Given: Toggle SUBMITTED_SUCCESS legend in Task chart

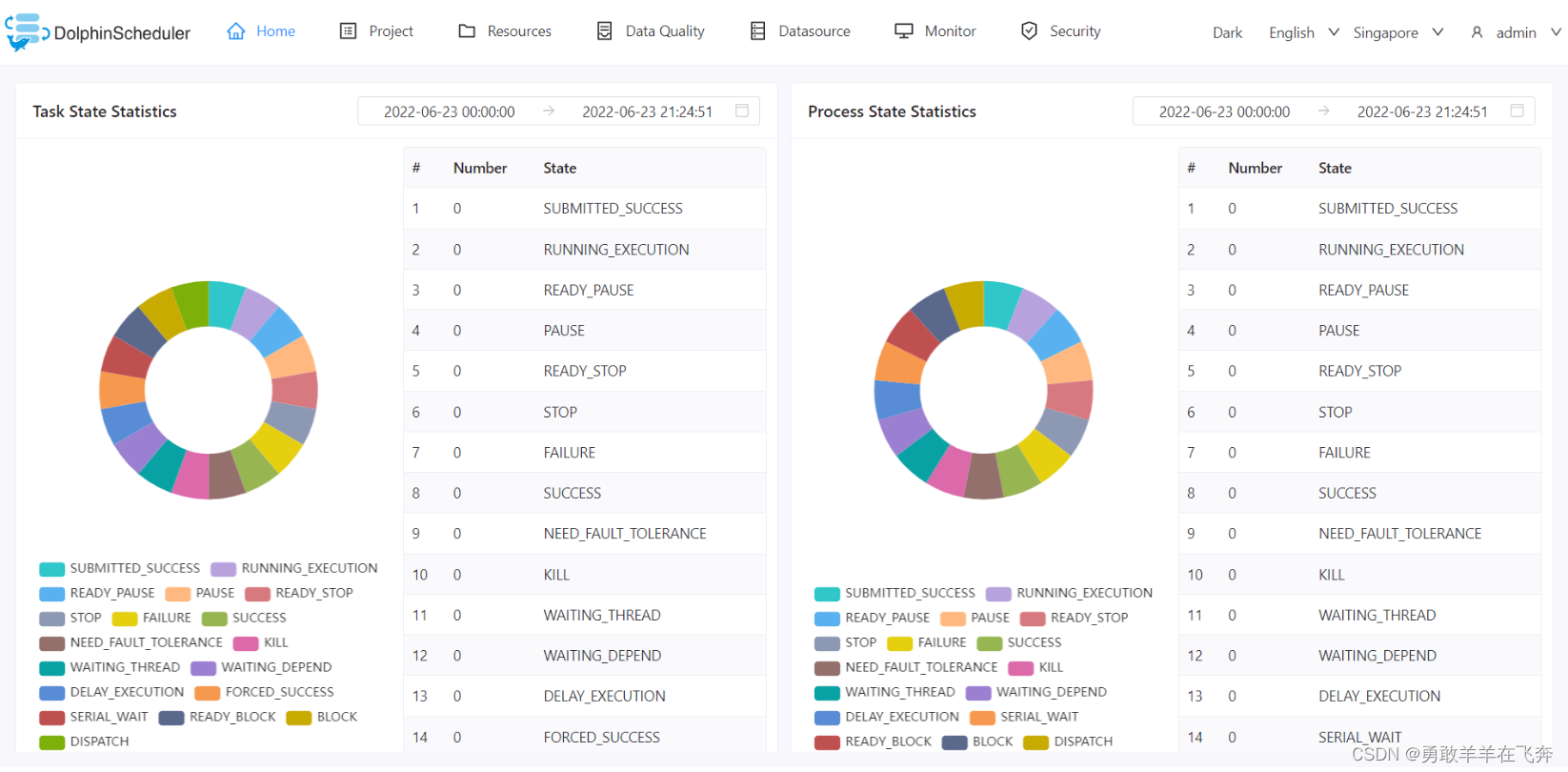Looking at the screenshot, I should (x=52, y=569).
